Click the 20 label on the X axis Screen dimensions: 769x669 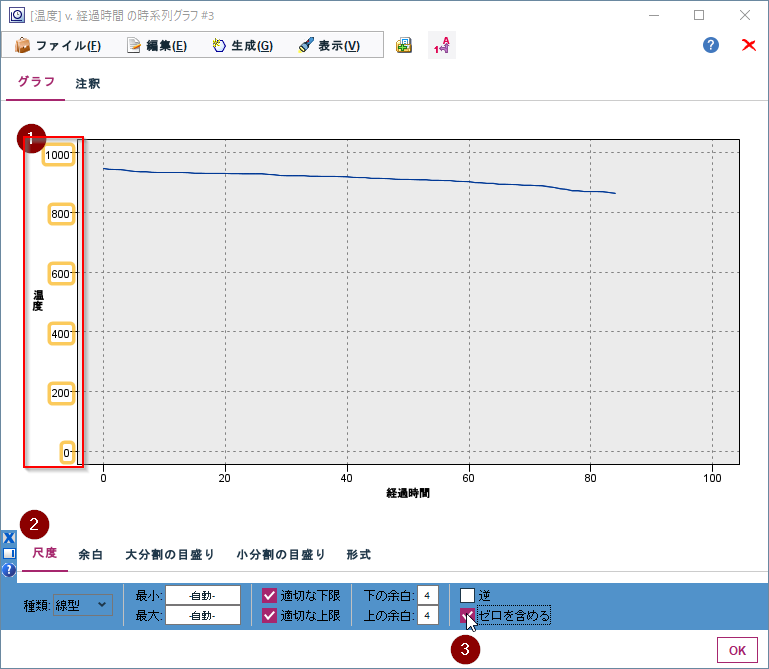point(225,478)
